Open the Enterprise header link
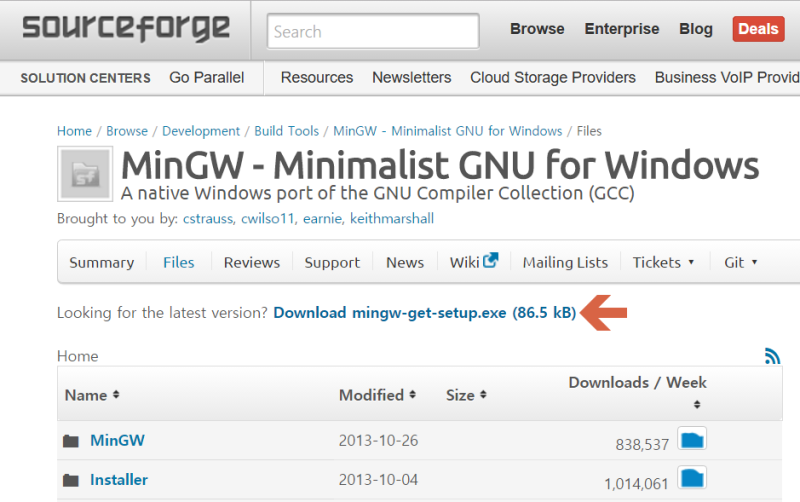Image resolution: width=800 pixels, height=502 pixels. [621, 29]
